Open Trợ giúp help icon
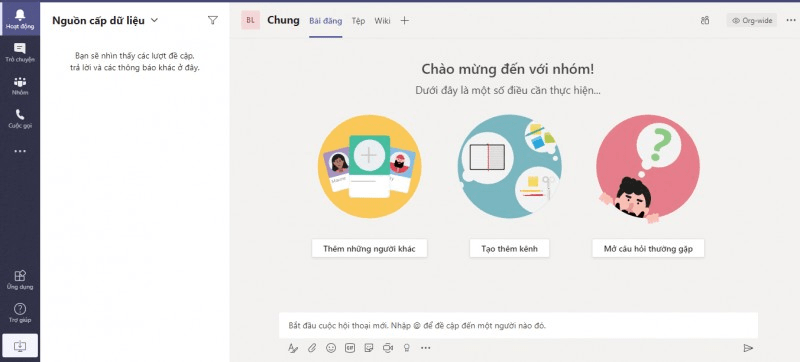Image resolution: width=800 pixels, height=362 pixels. click(x=20, y=313)
